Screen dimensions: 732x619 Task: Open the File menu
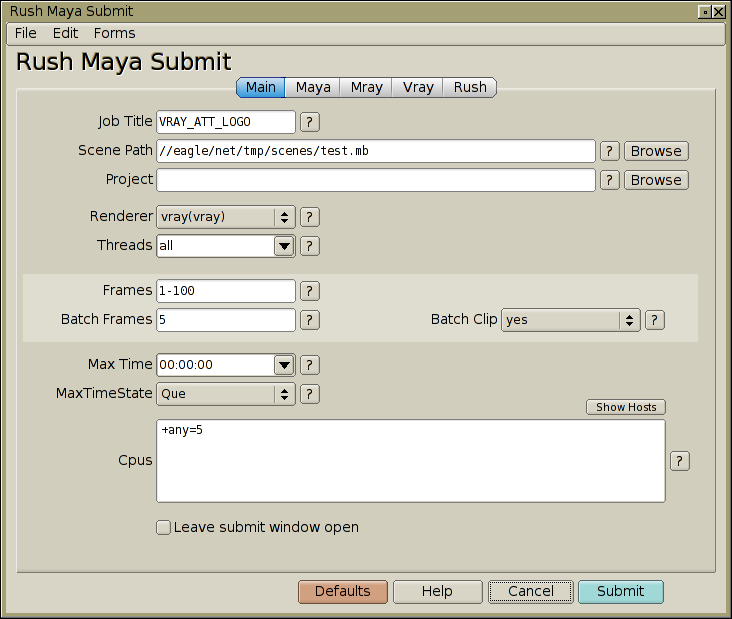(x=25, y=33)
